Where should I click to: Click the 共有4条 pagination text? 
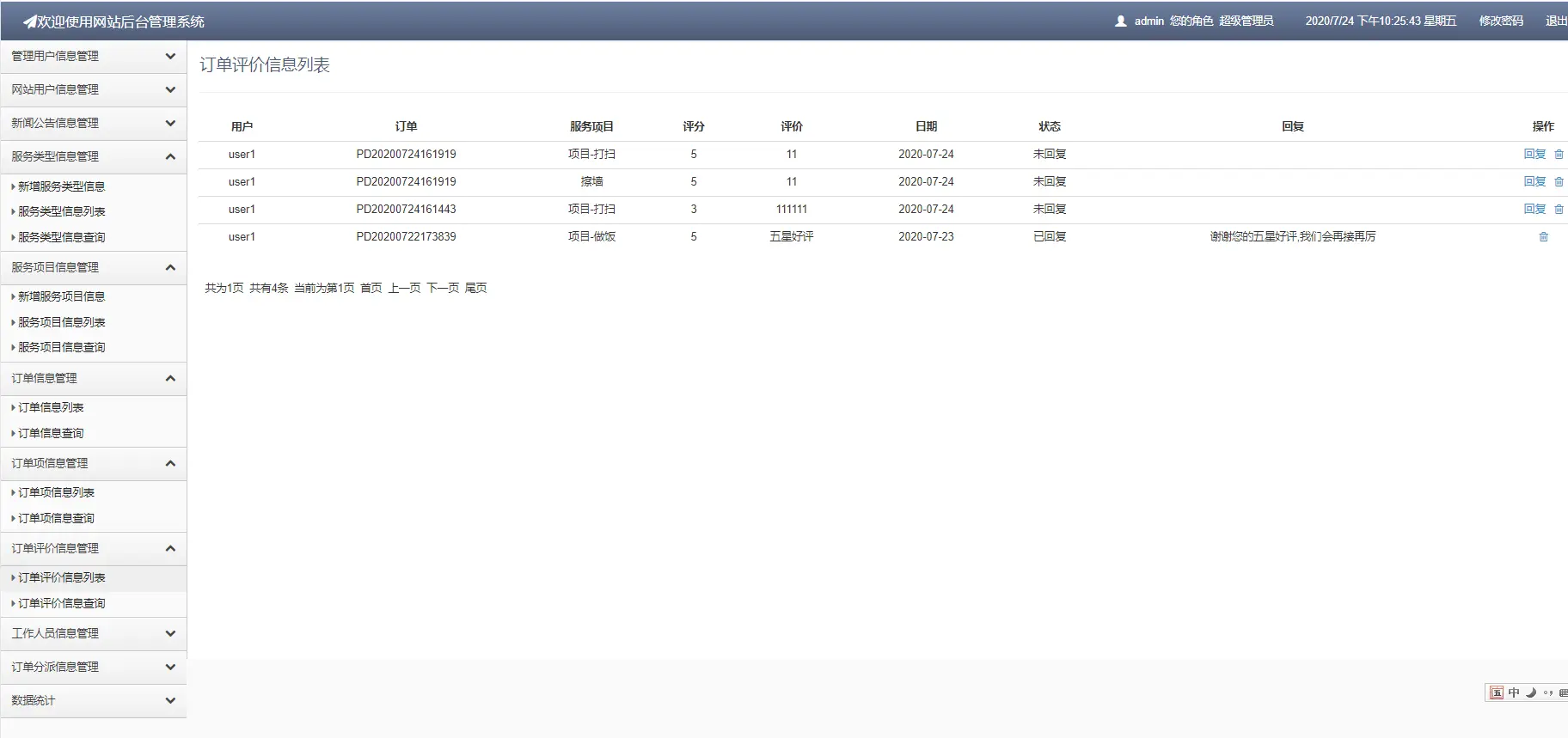[269, 289]
